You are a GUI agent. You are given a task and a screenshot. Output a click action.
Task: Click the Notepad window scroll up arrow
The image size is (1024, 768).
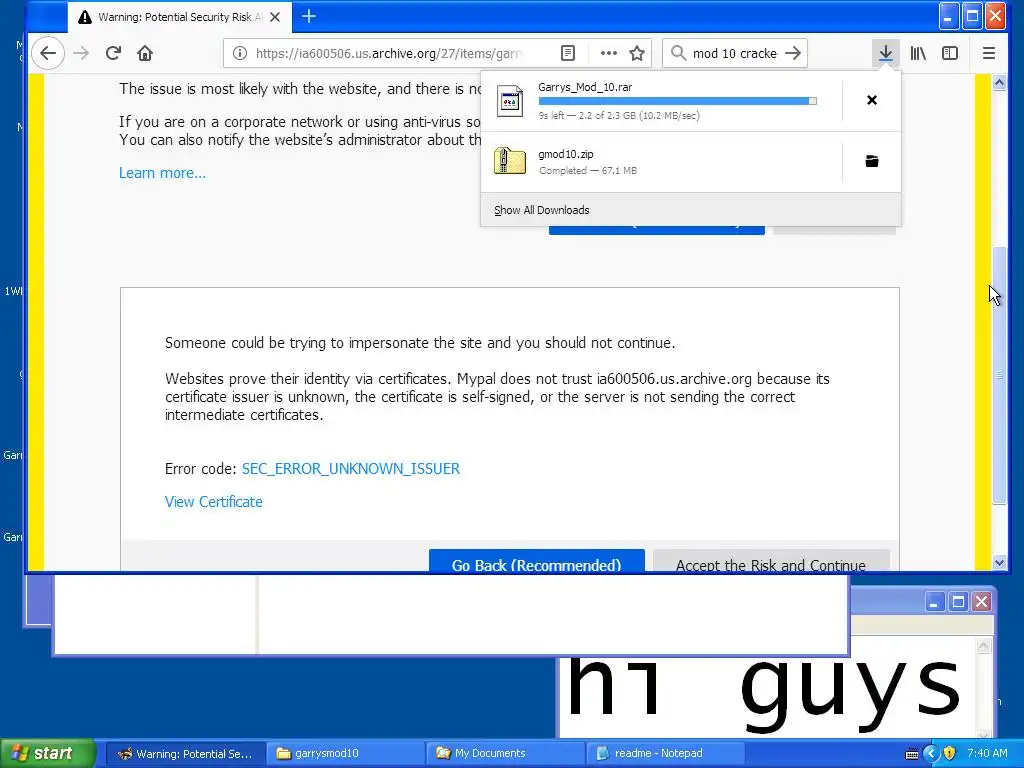pos(984,645)
